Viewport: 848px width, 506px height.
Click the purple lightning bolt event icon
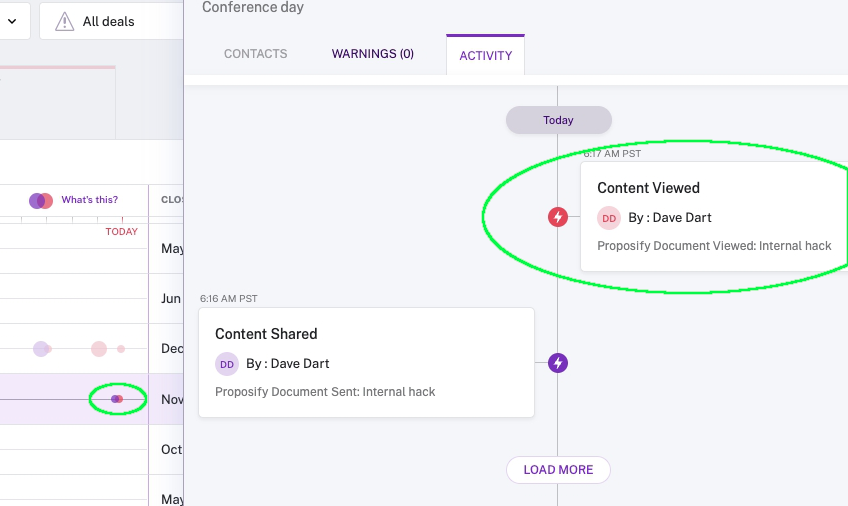[x=558, y=363]
